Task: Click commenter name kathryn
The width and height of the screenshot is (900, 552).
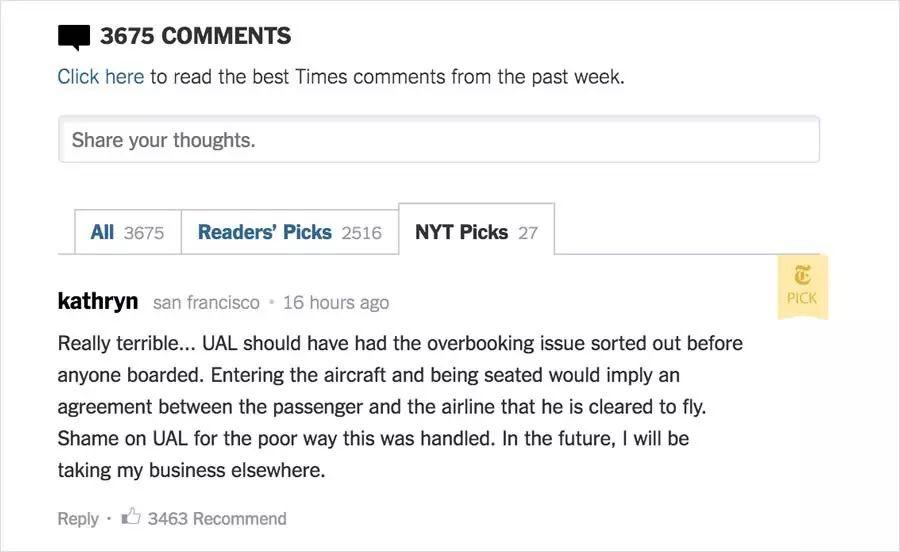Action: coord(98,301)
